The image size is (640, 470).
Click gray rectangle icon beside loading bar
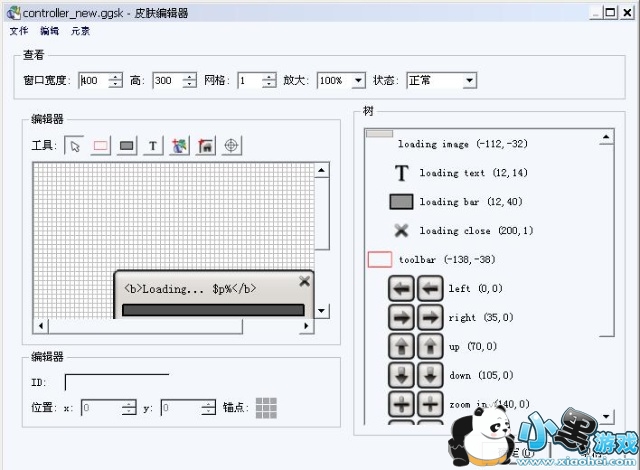(401, 202)
